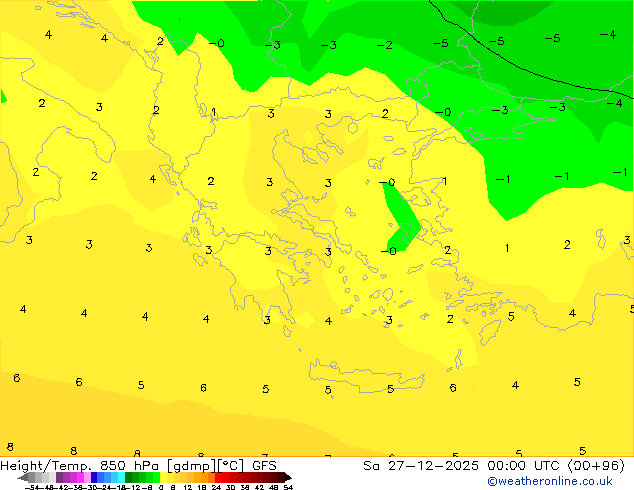Viewport: 634px width, 490px height.
Task: Click the "00:00 UTC" time label
Action: coord(524,466)
